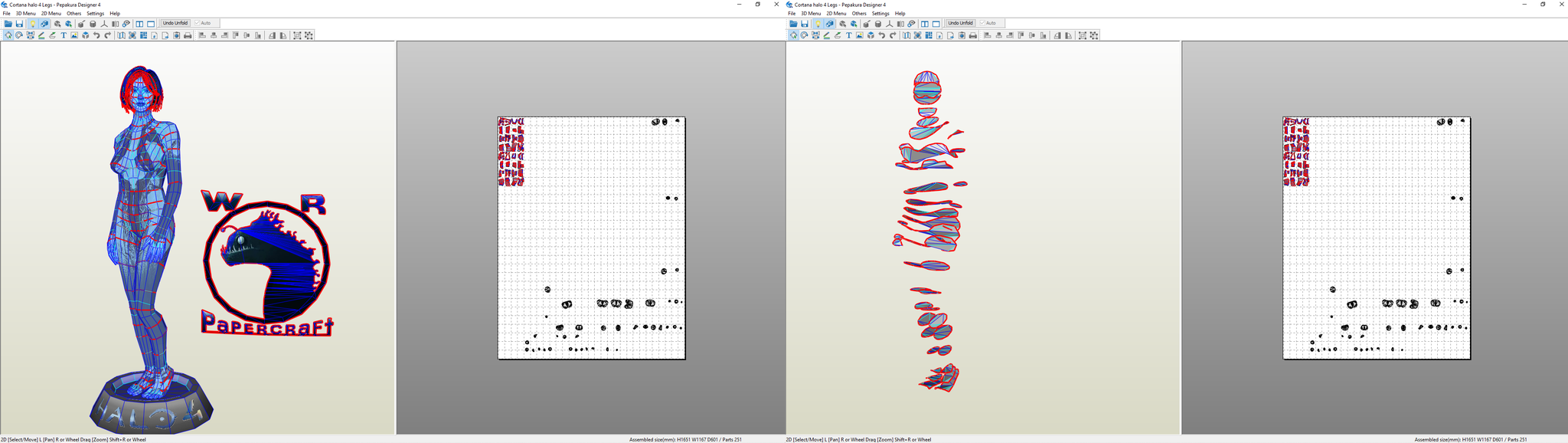Click the last grouping icon in left toolbar
1568x443 pixels.
pos(309,35)
